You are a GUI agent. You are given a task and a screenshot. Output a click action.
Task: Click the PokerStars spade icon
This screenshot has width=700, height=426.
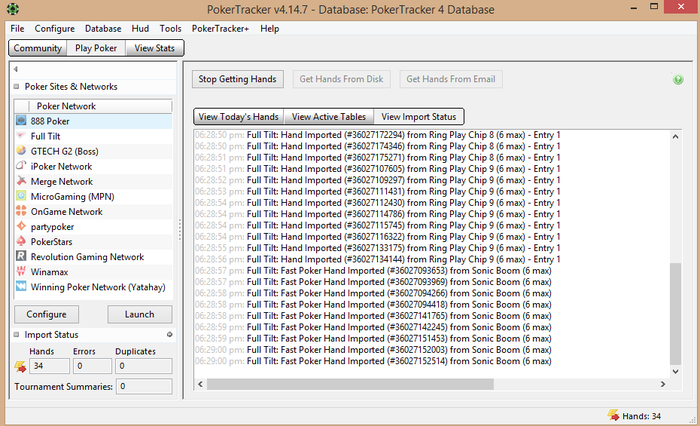(x=21, y=241)
